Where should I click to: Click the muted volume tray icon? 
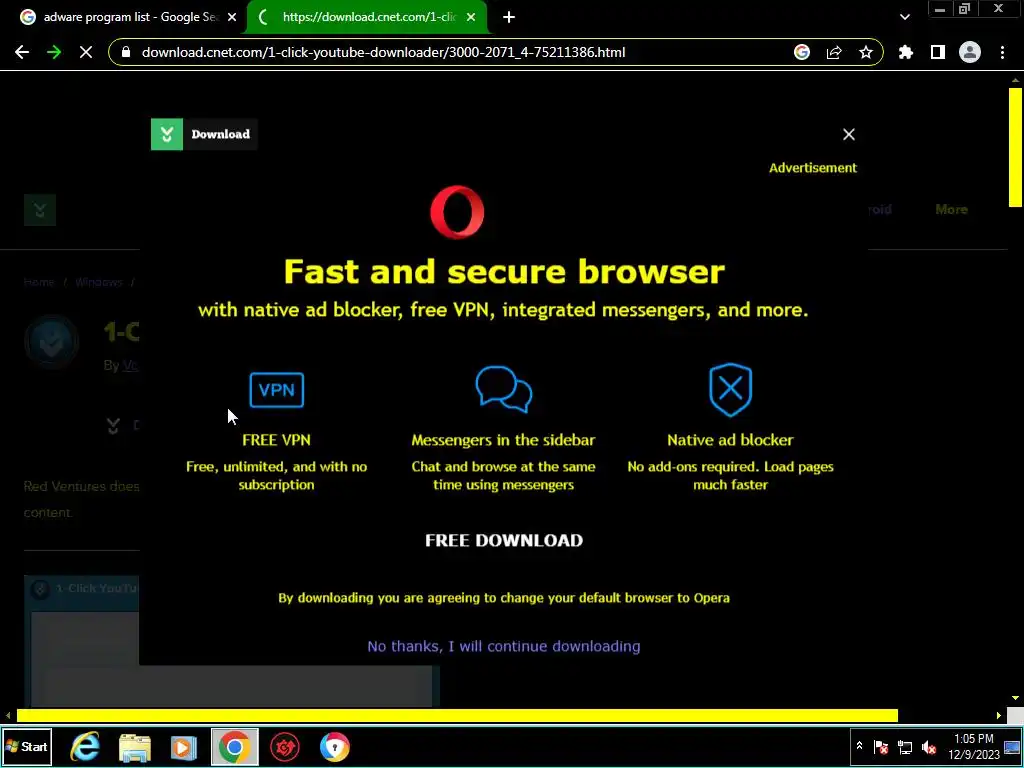point(928,747)
